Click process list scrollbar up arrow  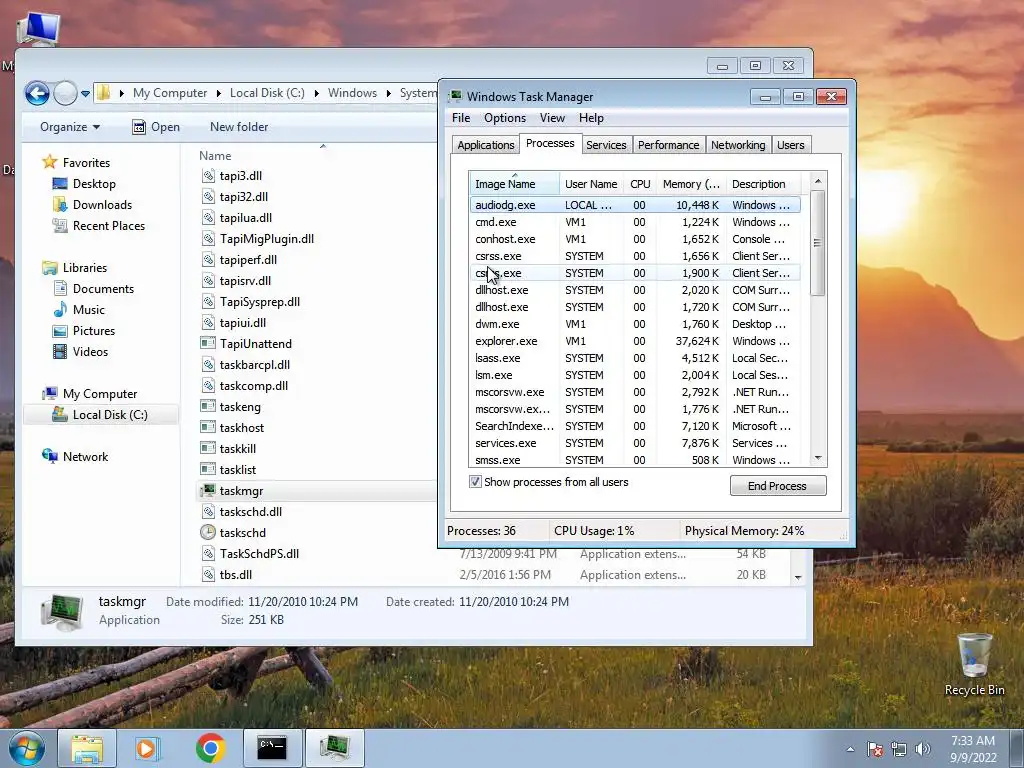click(818, 181)
